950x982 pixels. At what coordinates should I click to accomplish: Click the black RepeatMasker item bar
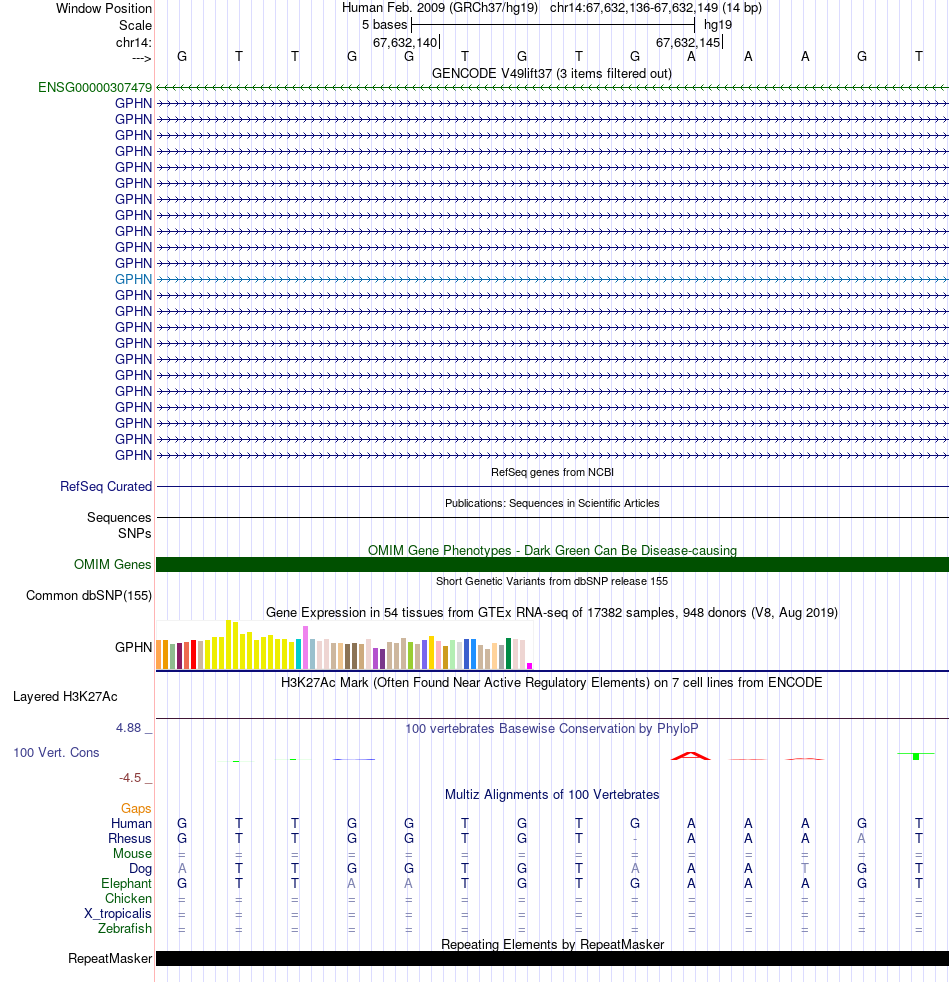[552, 959]
